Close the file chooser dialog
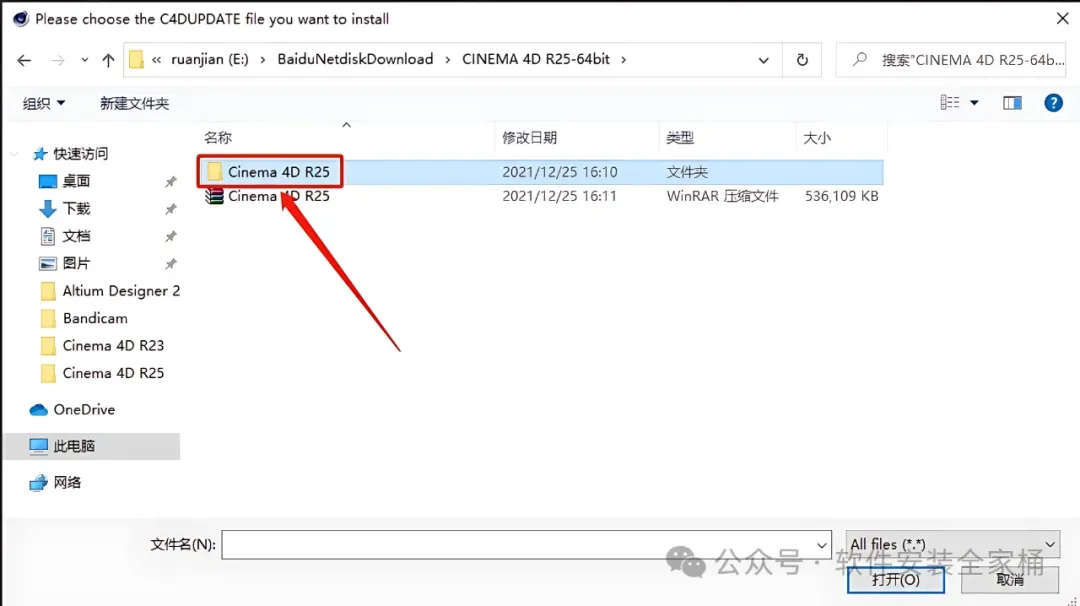 [x=1063, y=19]
